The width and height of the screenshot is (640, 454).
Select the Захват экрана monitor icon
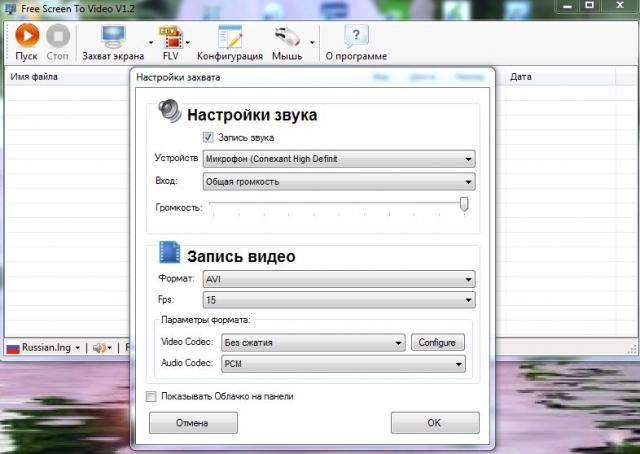(x=113, y=37)
